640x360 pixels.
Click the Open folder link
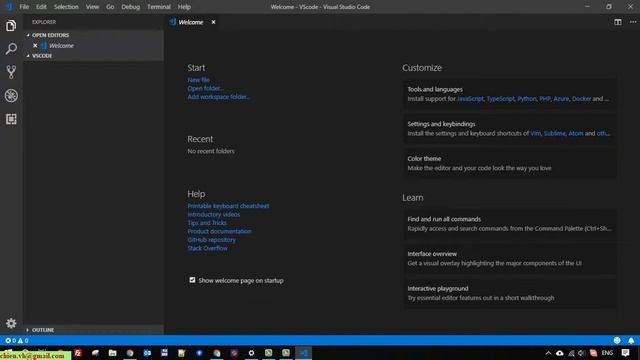coord(205,88)
